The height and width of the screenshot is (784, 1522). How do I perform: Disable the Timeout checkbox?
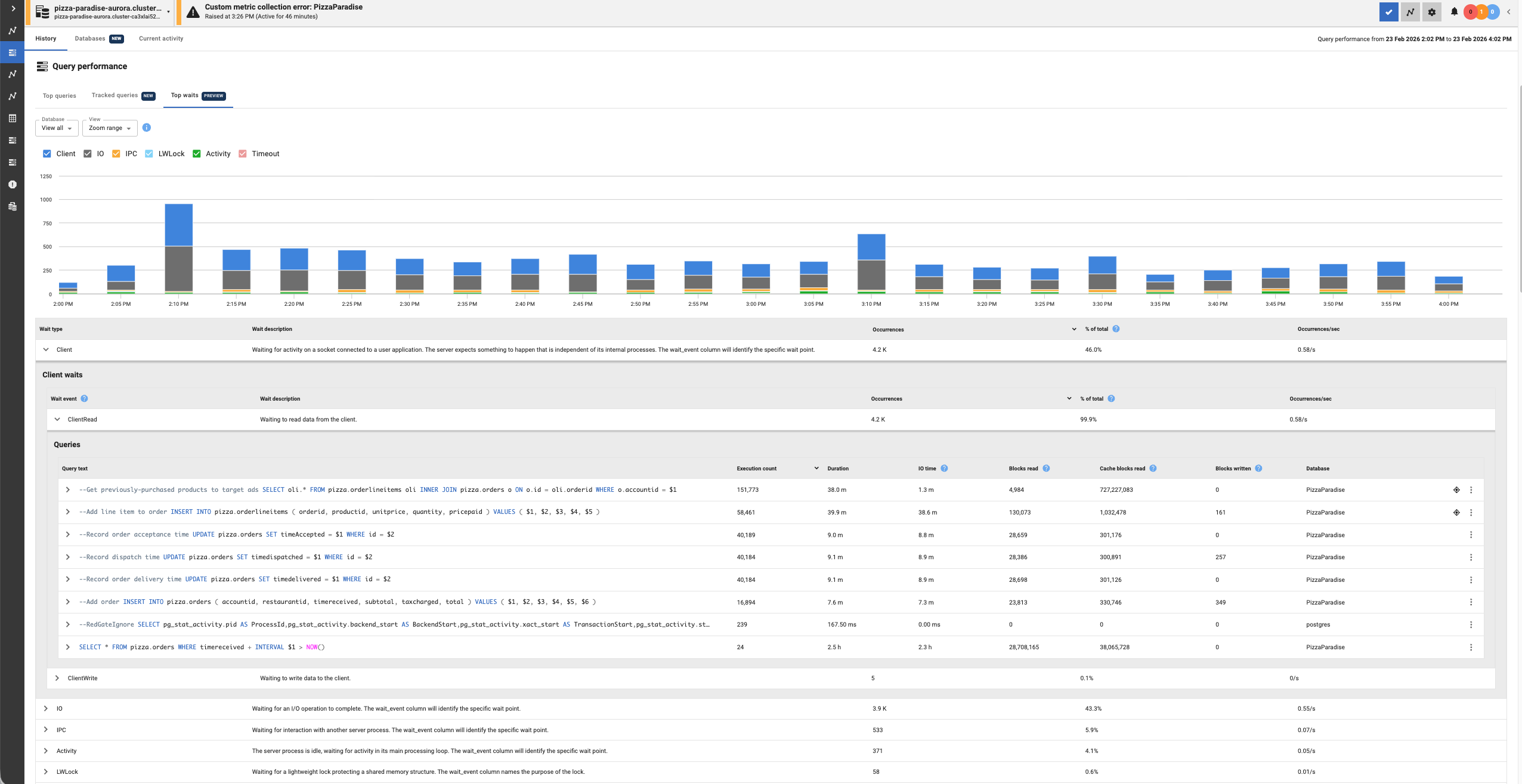point(243,154)
